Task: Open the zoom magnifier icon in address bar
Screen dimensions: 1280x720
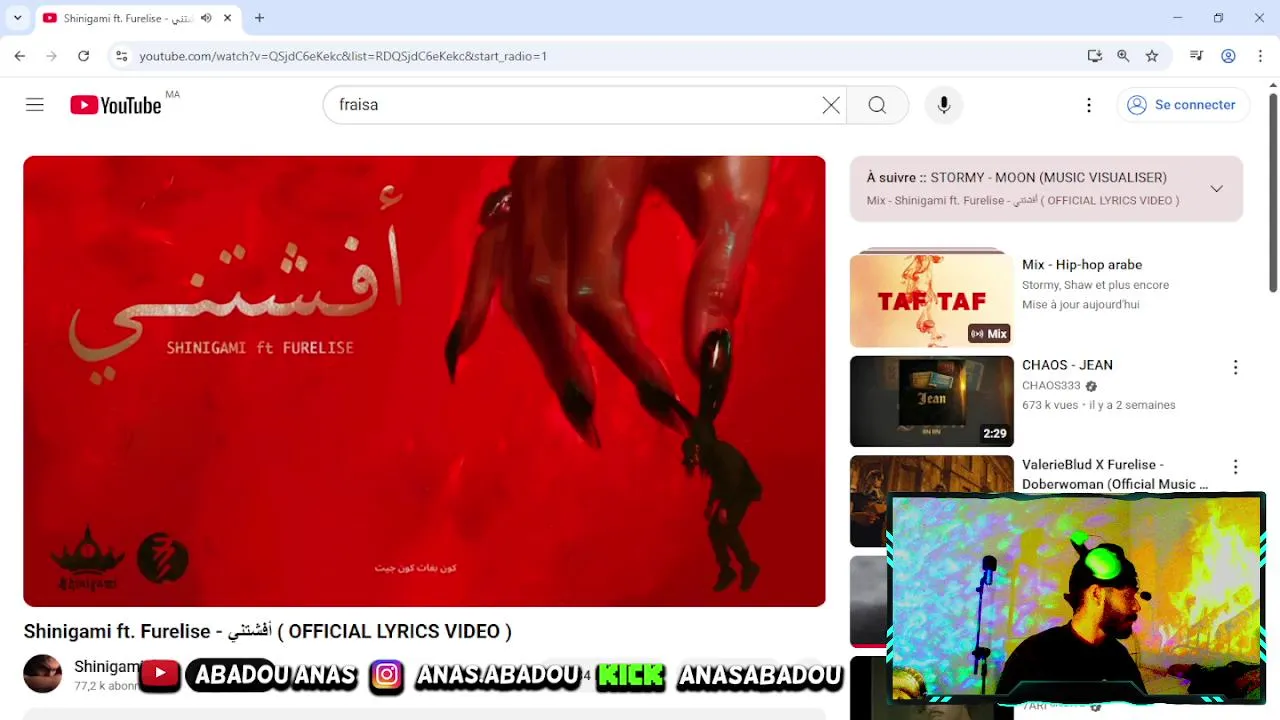Action: (x=1123, y=56)
